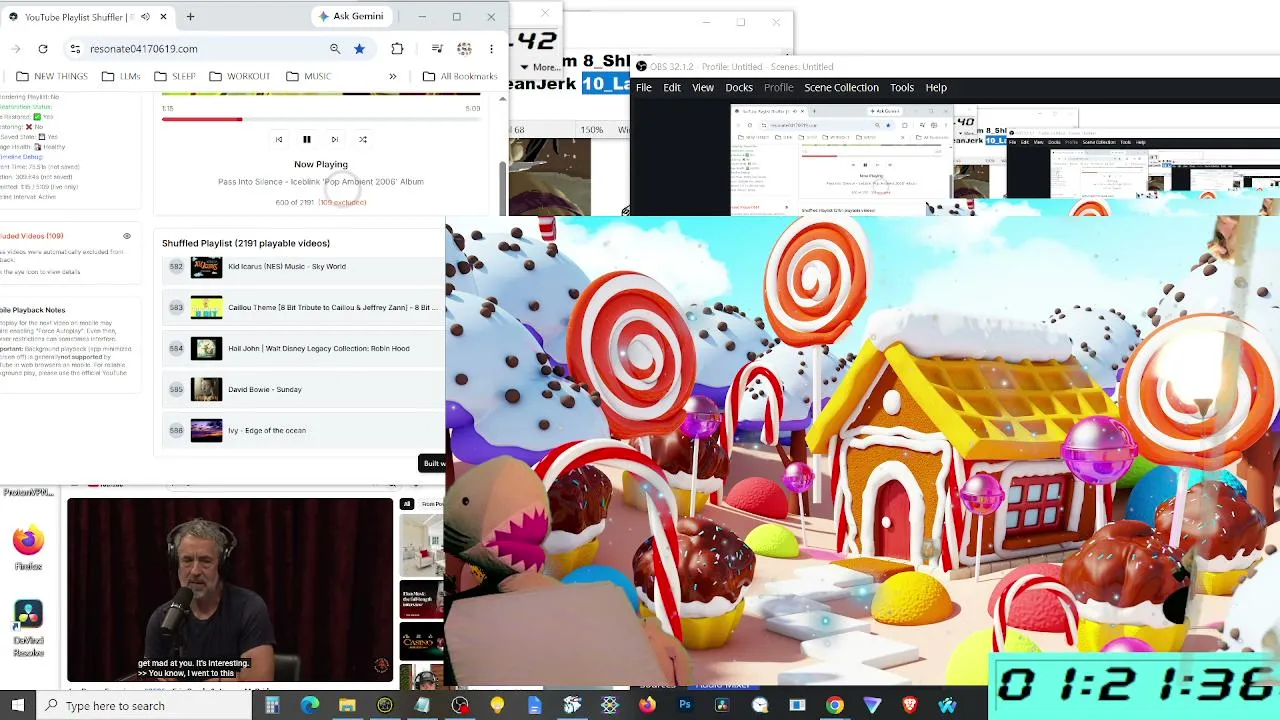Launch Microsoft Edge from taskbar

click(x=310, y=706)
